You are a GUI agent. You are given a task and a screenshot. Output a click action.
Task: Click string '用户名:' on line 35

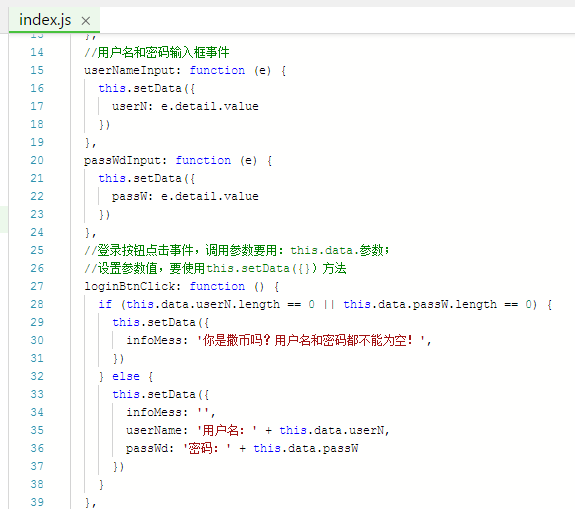227,430
